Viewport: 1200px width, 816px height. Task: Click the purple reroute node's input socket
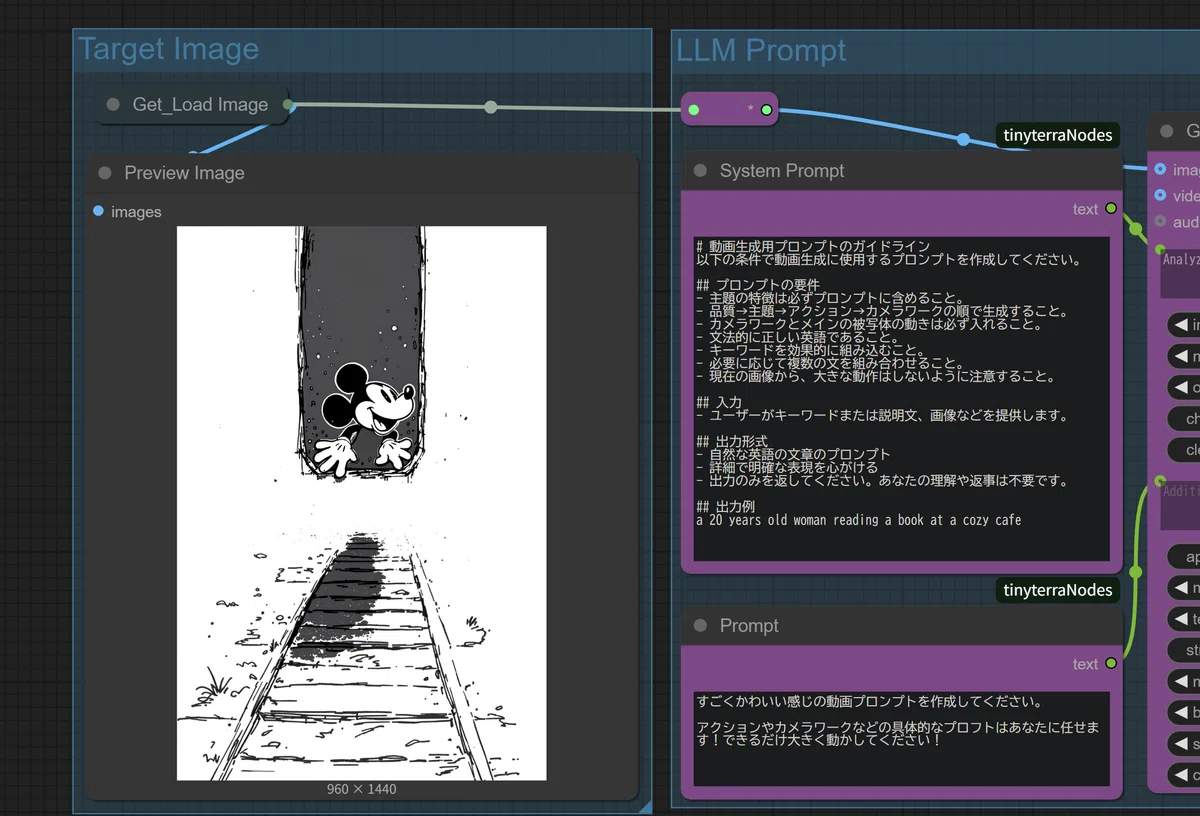[694, 109]
